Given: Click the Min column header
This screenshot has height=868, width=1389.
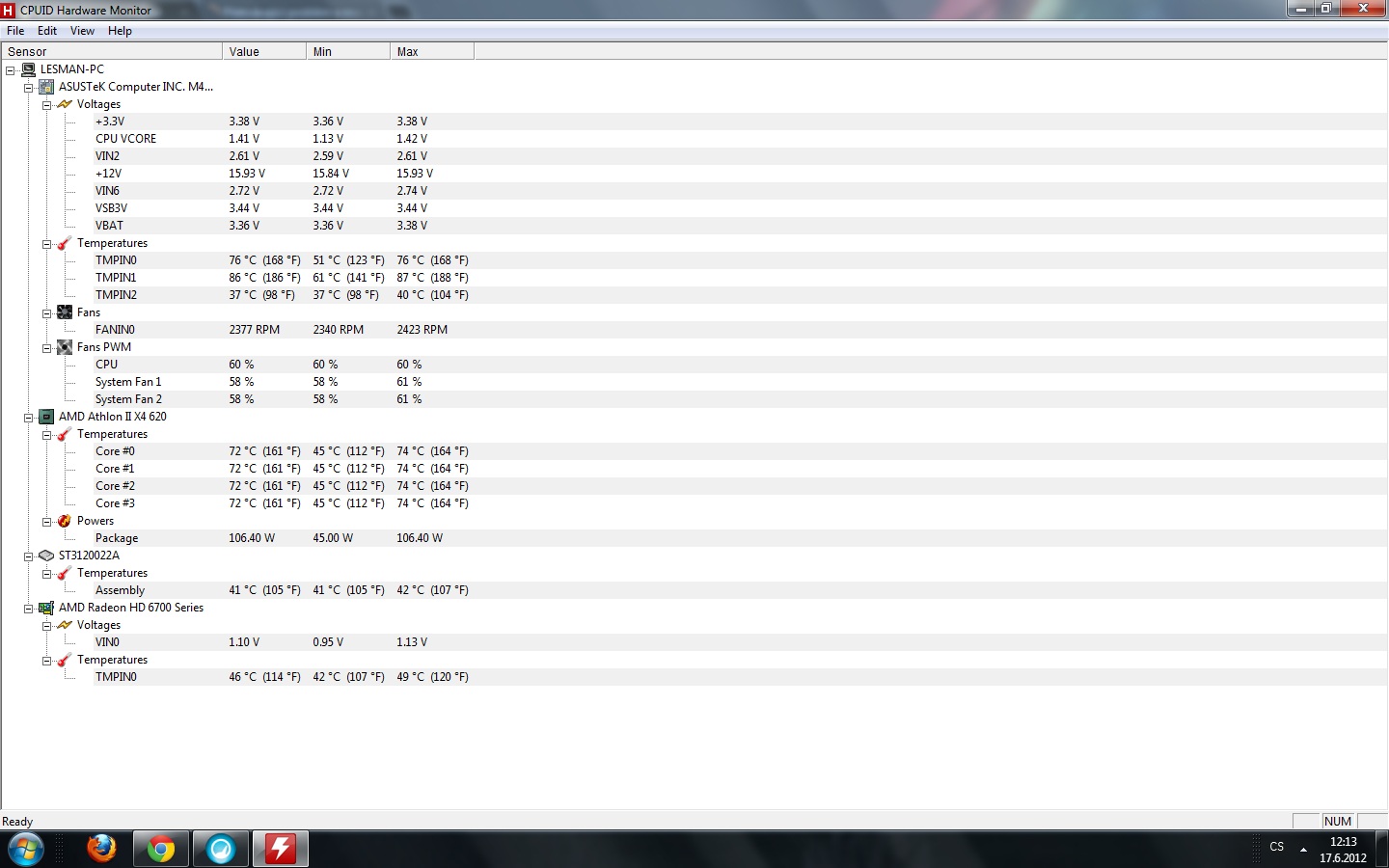Looking at the screenshot, I should click(348, 51).
